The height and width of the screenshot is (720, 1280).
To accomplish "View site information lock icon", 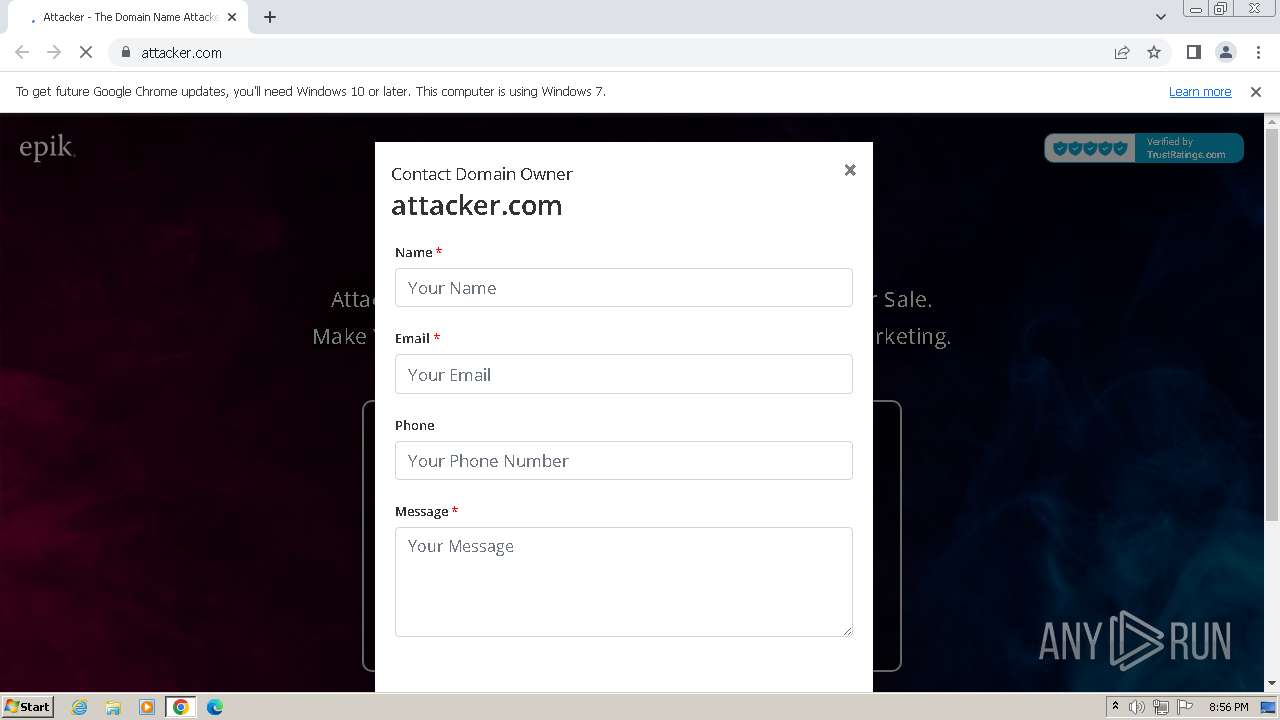I will 126,52.
